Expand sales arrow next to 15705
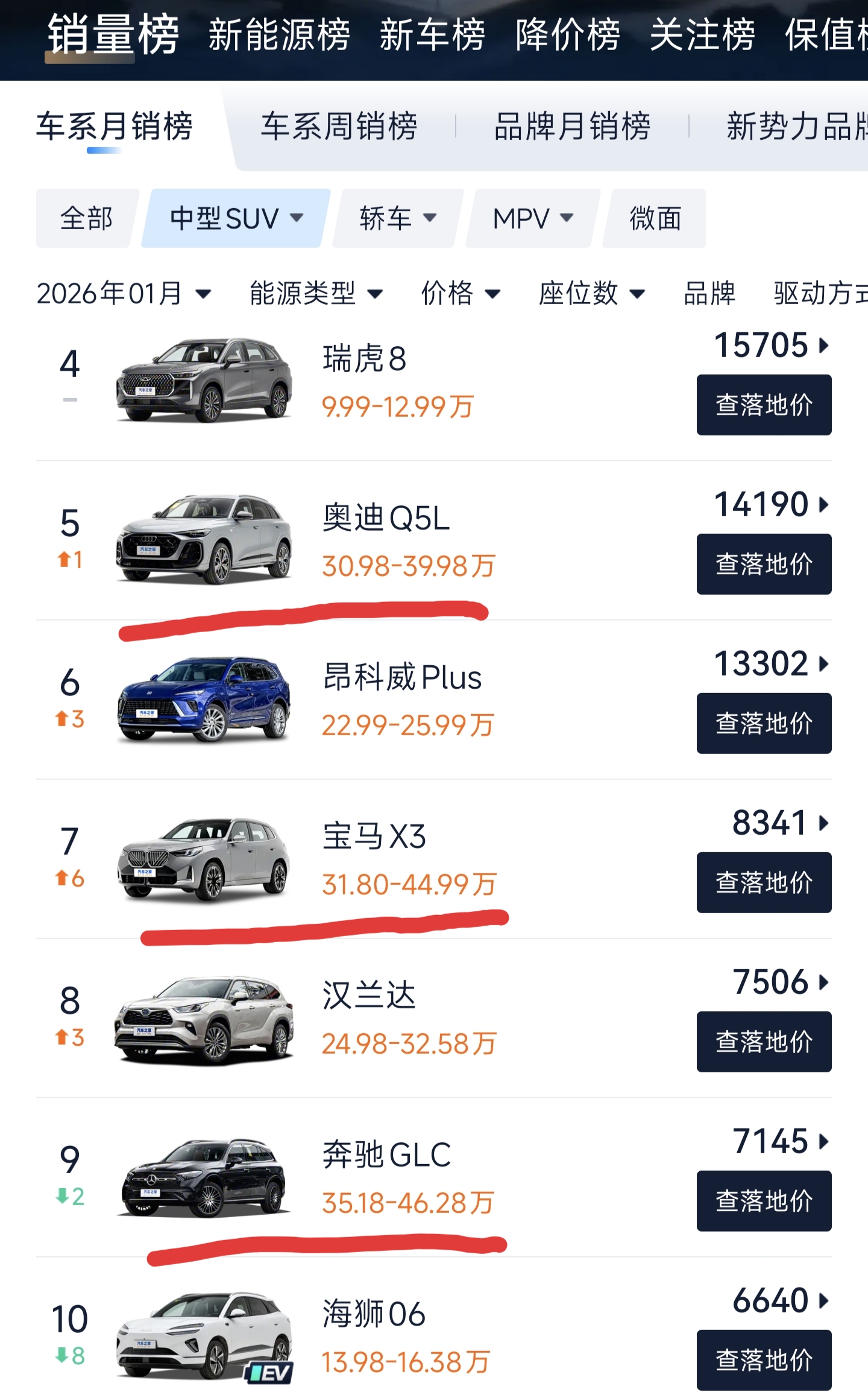 pos(824,346)
